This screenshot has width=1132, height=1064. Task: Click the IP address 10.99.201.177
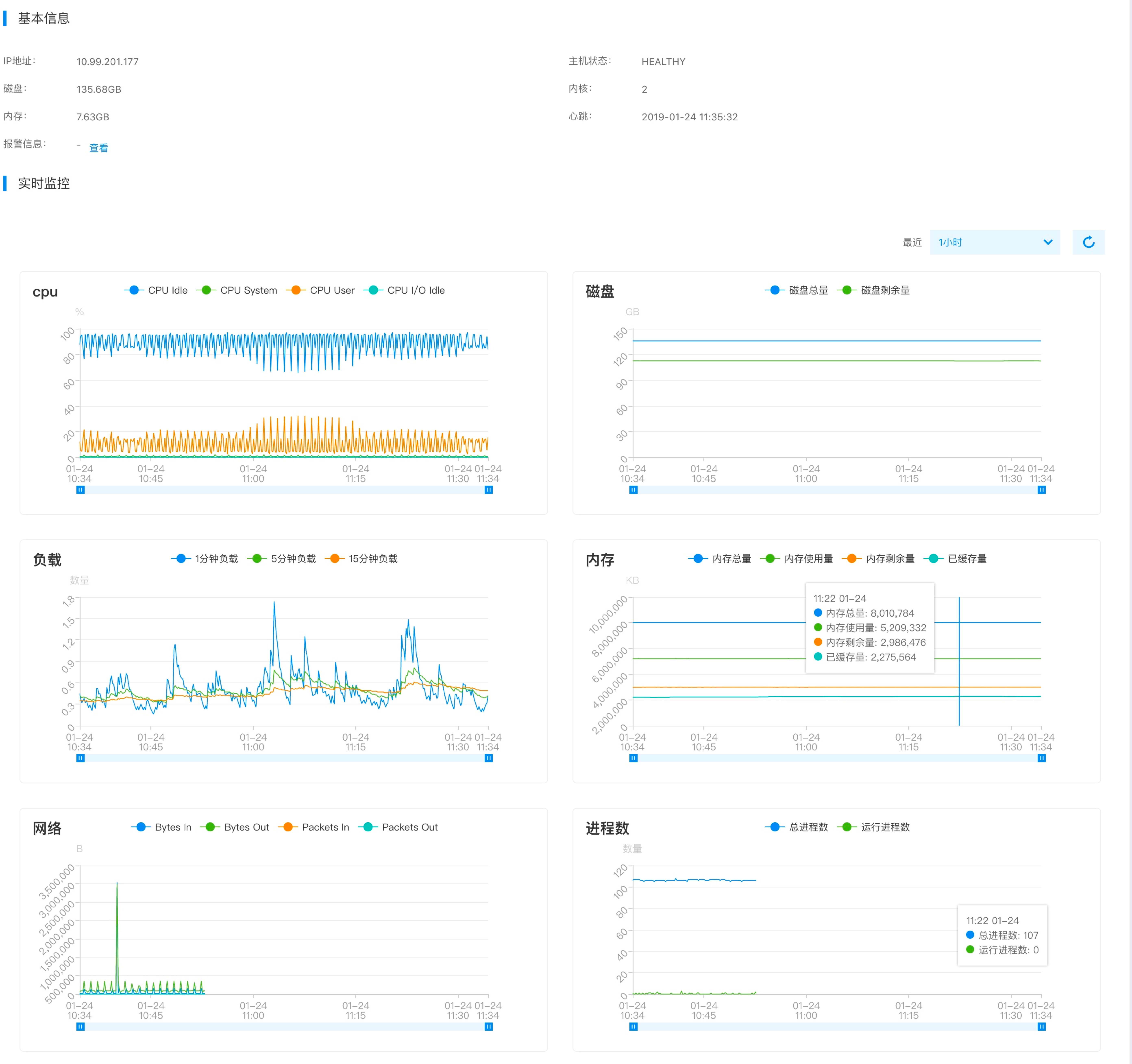tap(108, 61)
